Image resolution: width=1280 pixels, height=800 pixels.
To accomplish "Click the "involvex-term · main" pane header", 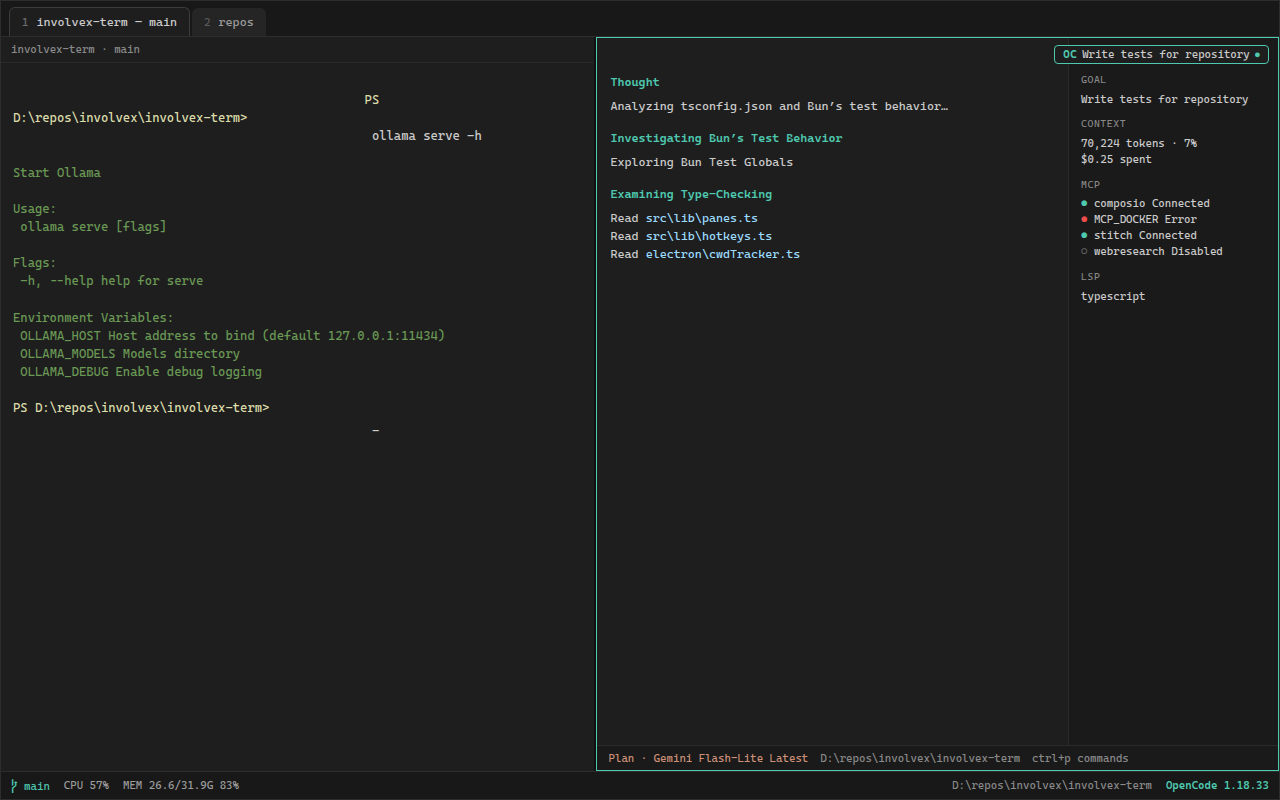I will coord(76,49).
